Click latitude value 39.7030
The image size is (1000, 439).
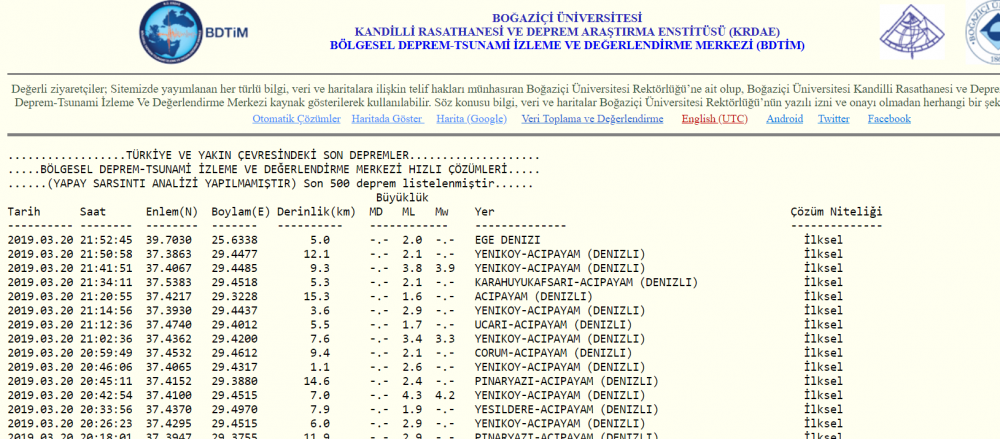point(168,240)
